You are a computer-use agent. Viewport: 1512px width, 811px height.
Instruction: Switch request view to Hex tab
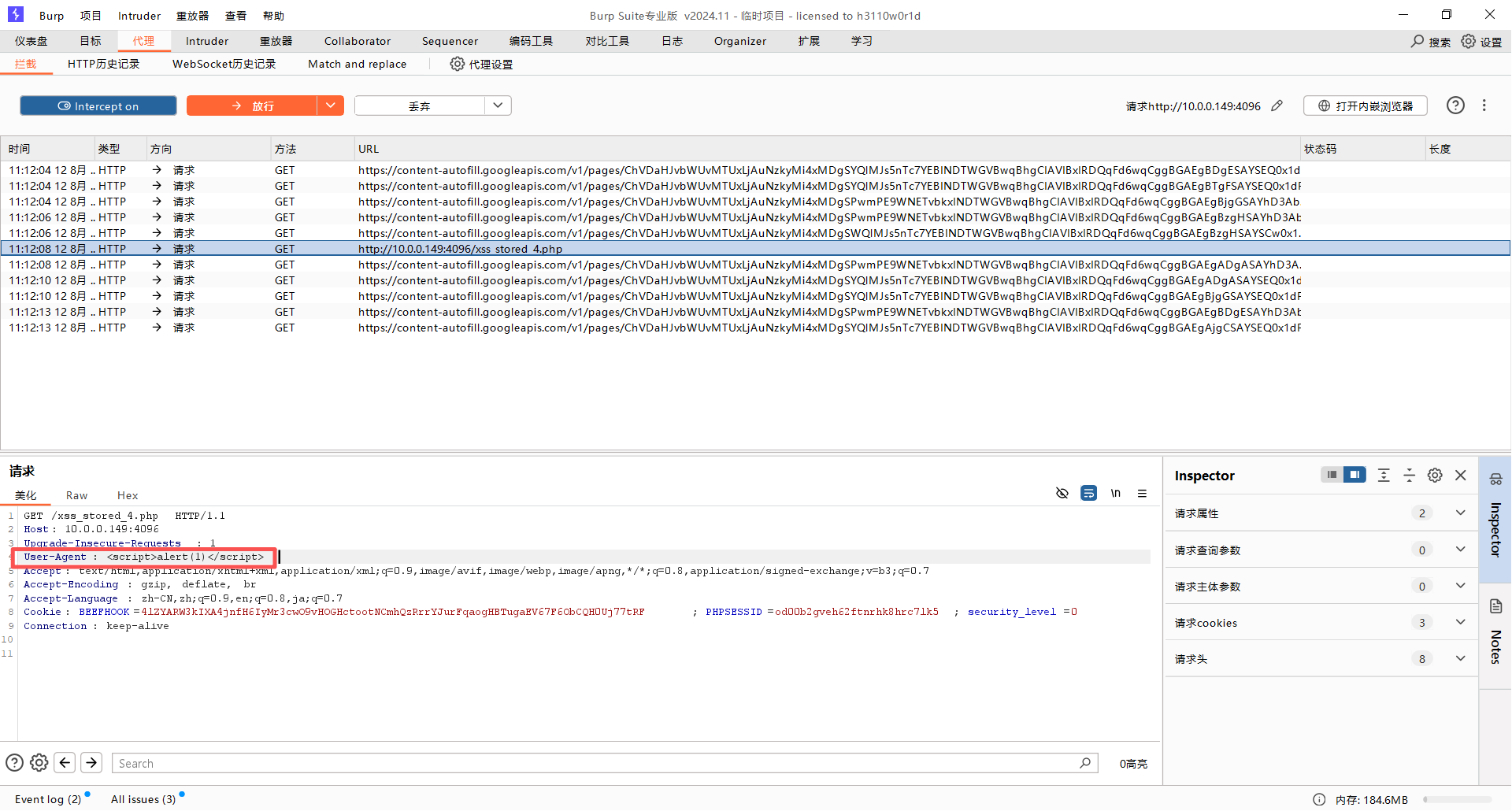(128, 495)
